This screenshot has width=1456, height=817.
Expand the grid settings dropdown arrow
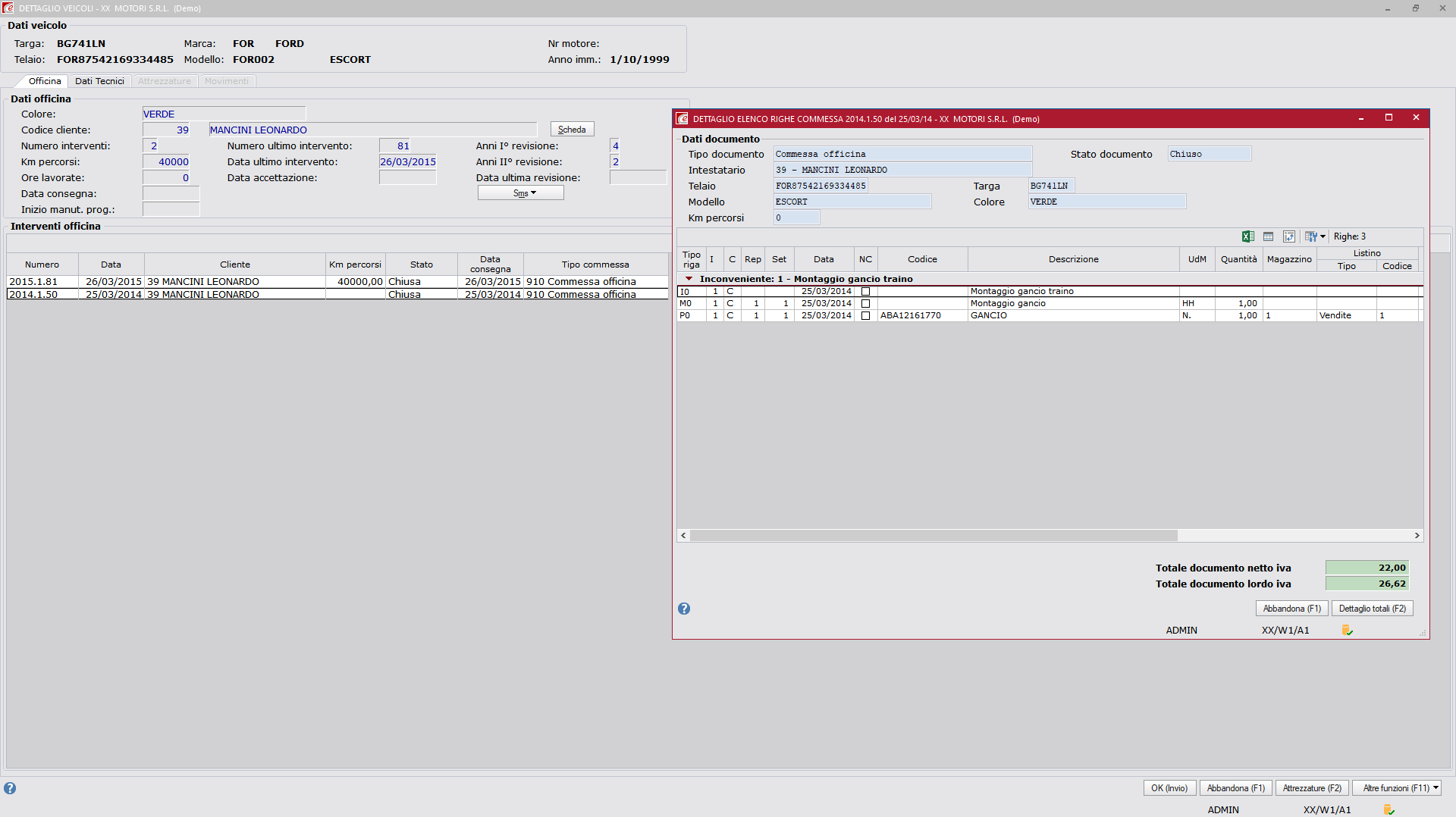(x=1323, y=236)
